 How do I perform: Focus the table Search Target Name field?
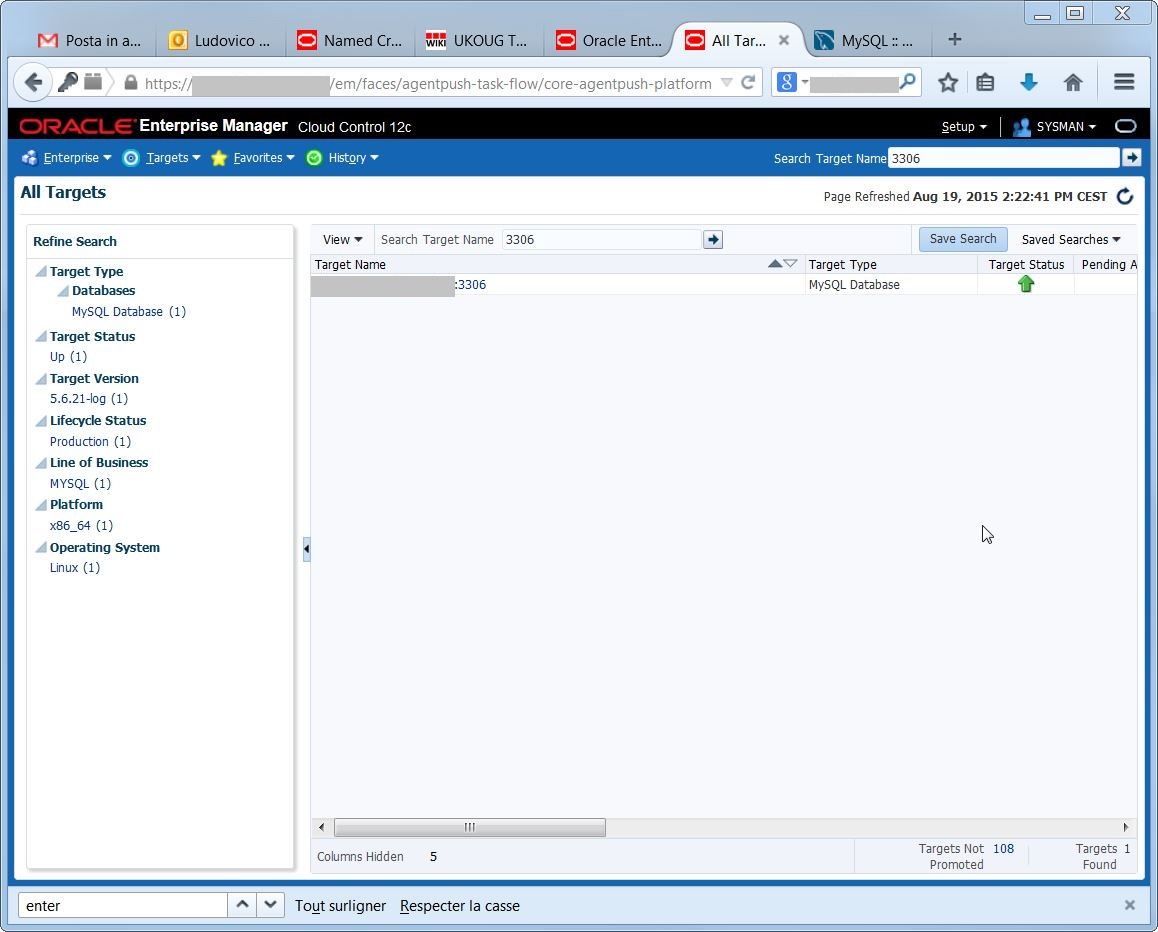(x=601, y=239)
